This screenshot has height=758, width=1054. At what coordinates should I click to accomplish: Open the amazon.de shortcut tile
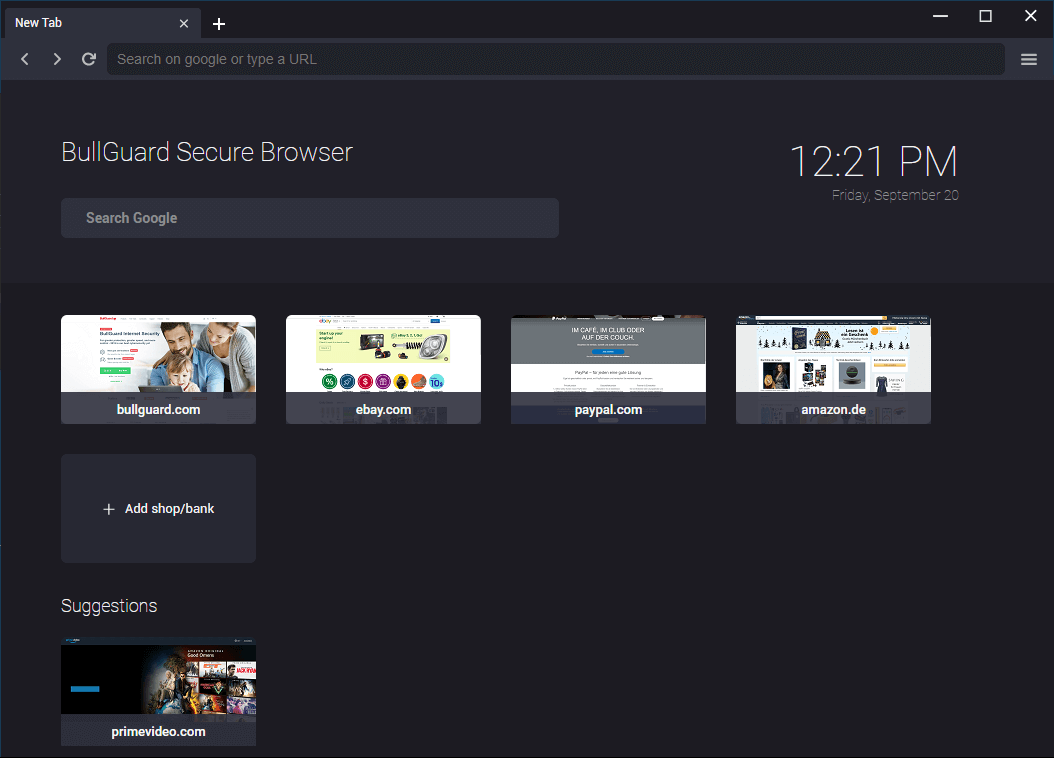point(833,369)
